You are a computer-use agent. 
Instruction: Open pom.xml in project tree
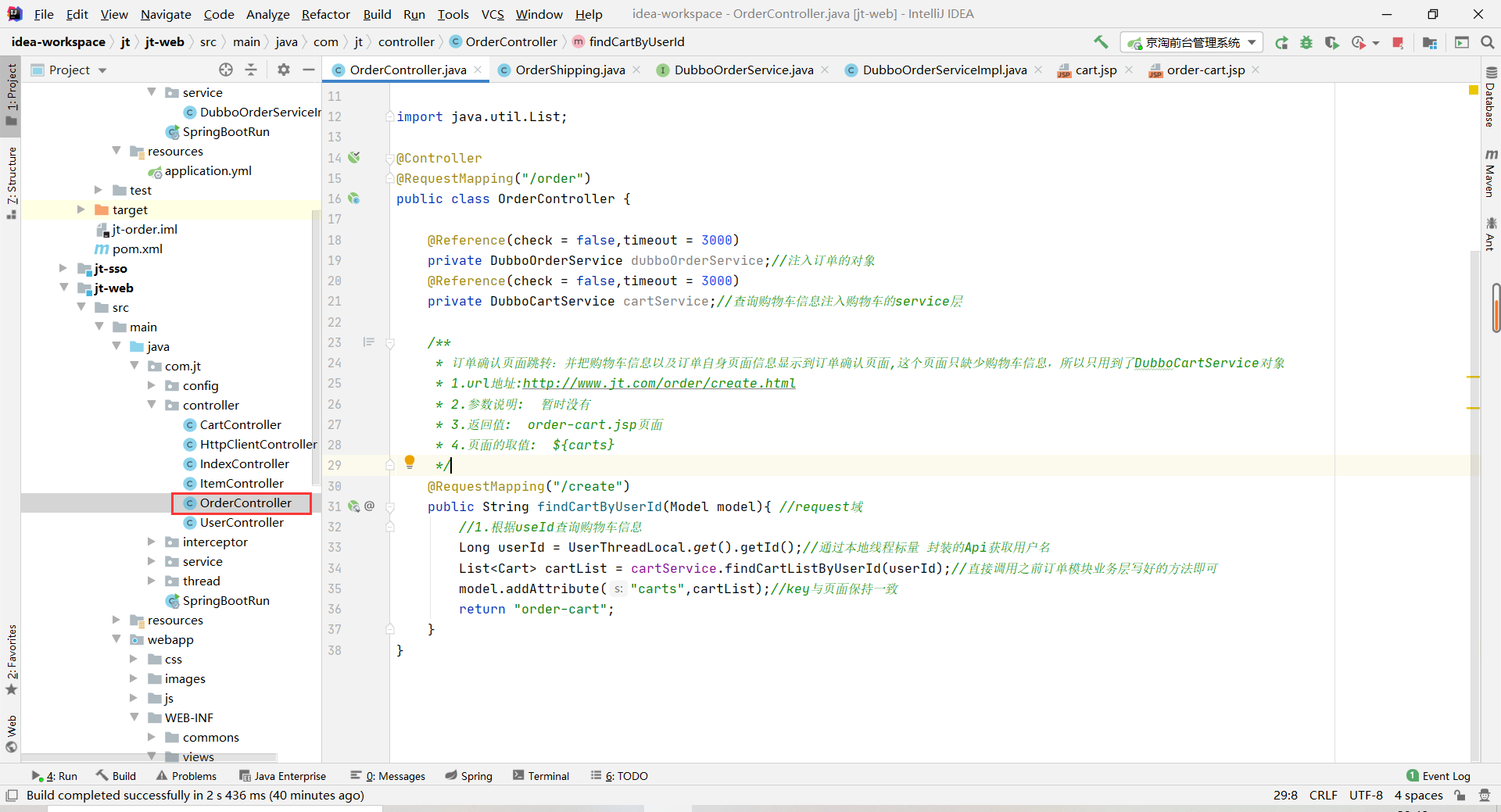click(138, 249)
